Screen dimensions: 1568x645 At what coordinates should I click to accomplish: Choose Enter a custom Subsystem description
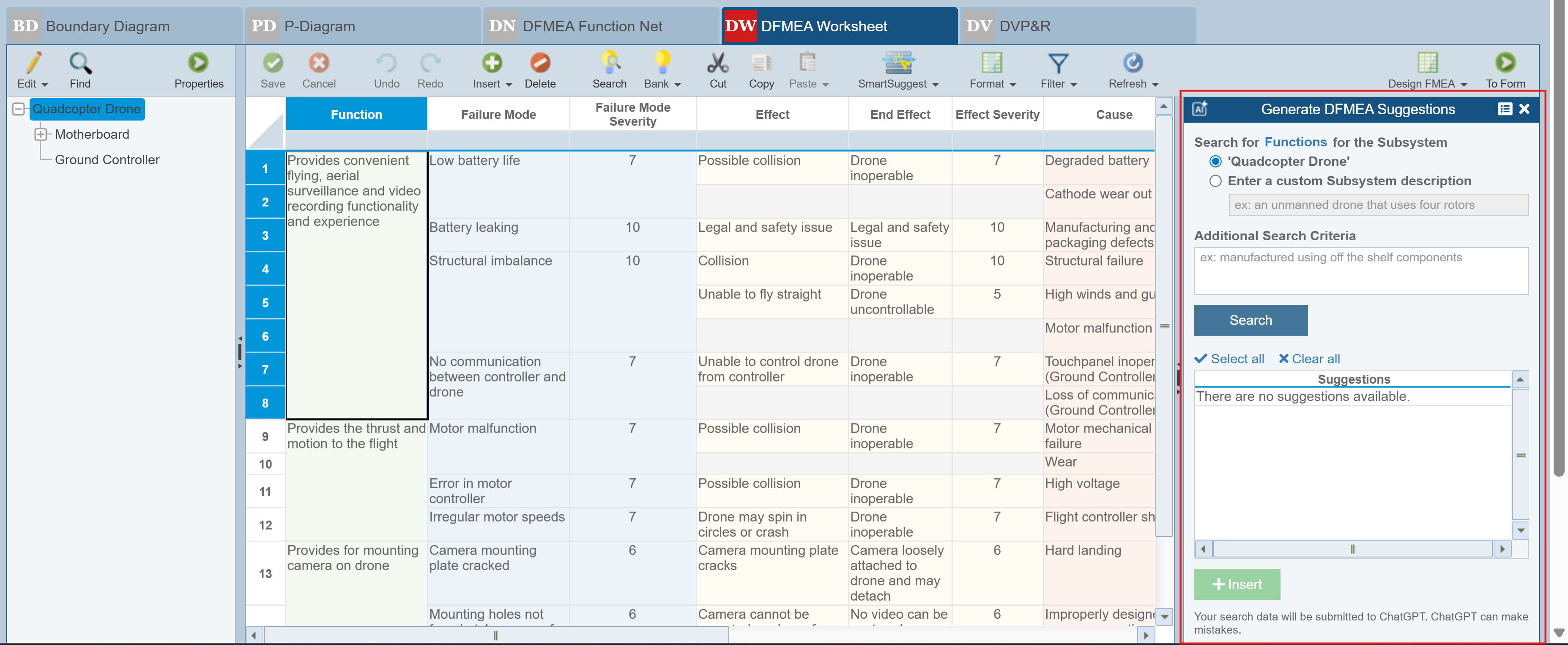pos(1215,181)
